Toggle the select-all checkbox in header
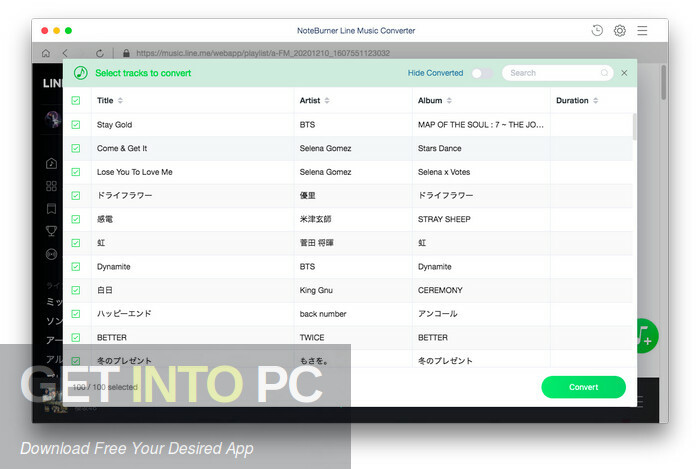This screenshot has height=469, width=700. point(76,100)
